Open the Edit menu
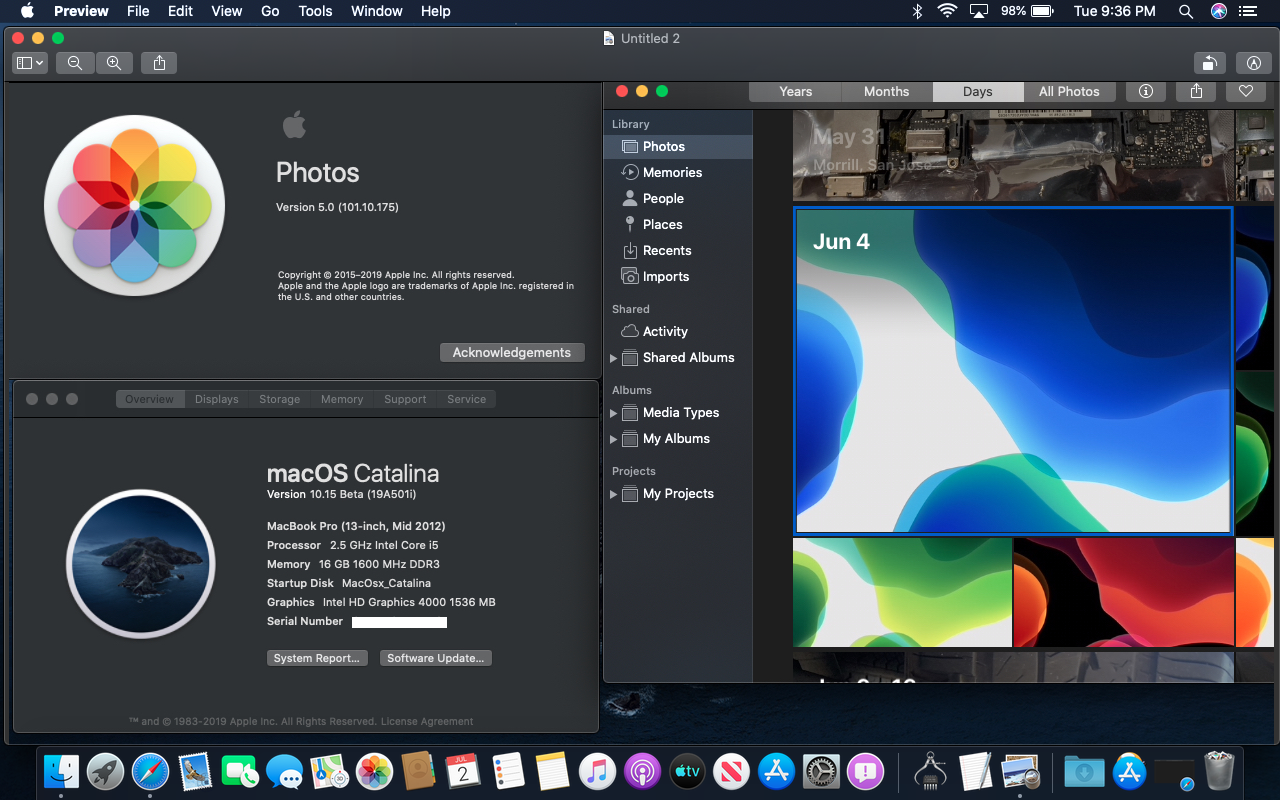Viewport: 1280px width, 800px height. (x=181, y=11)
